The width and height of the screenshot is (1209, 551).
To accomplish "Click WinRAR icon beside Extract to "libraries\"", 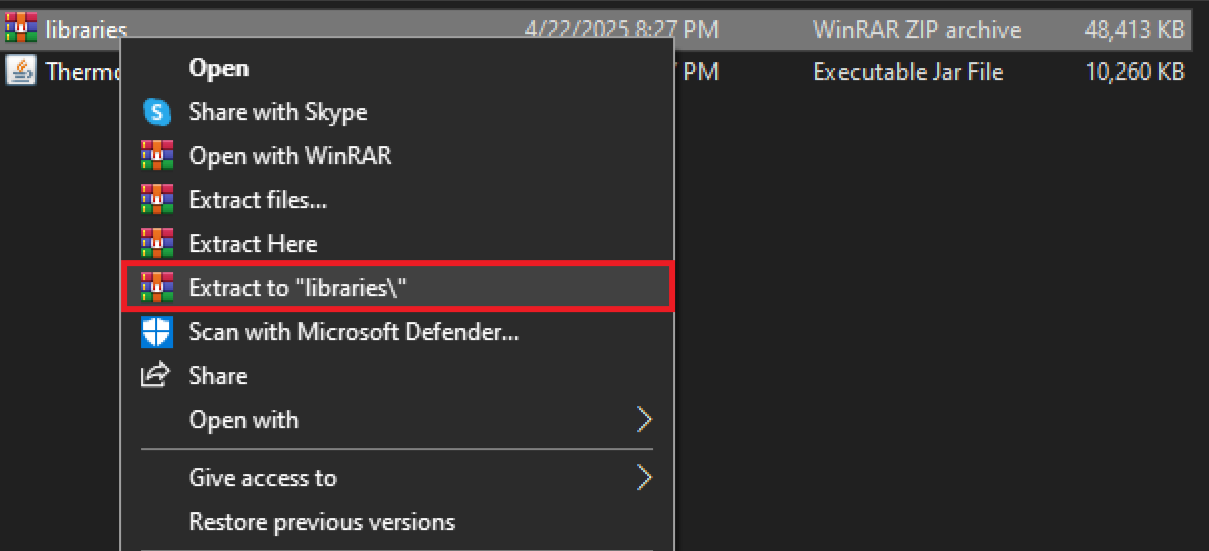I will (x=157, y=288).
